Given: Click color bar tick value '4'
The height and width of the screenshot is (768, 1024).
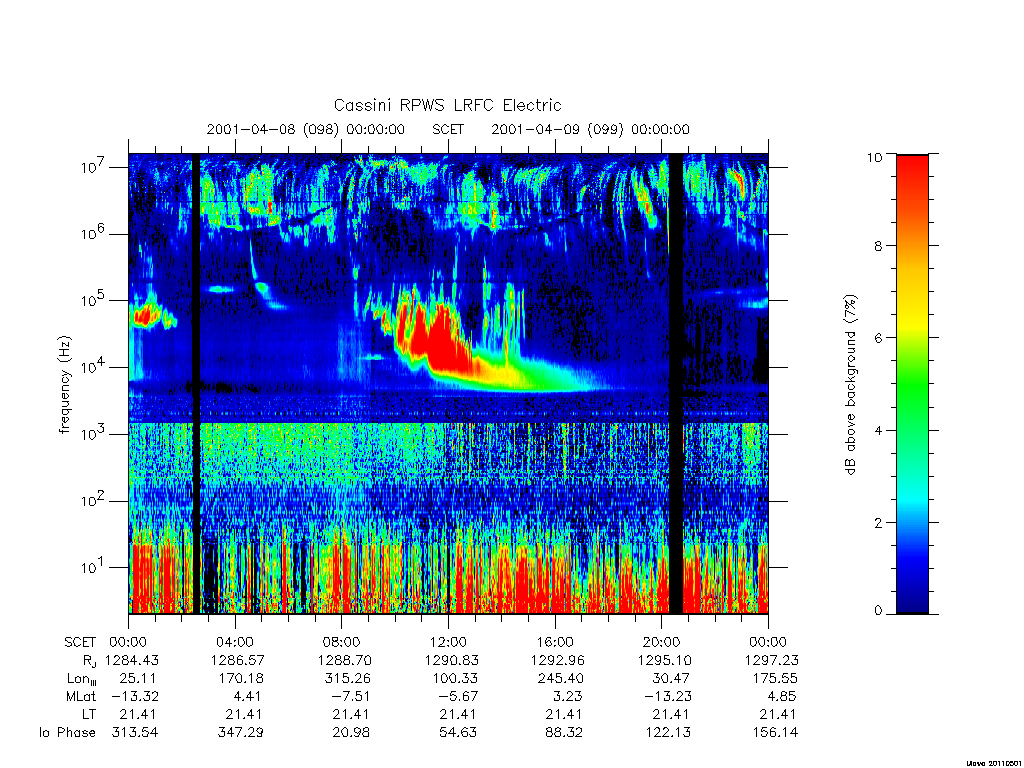Looking at the screenshot, I should pos(878,430).
